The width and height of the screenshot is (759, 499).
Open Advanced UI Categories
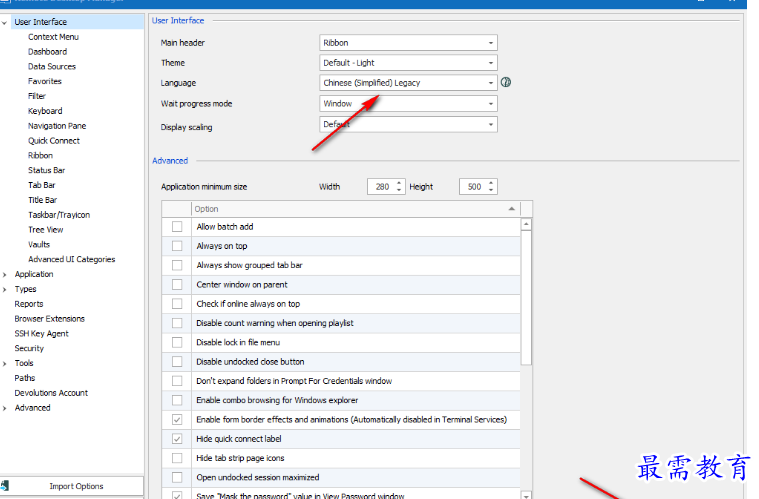click(72, 259)
